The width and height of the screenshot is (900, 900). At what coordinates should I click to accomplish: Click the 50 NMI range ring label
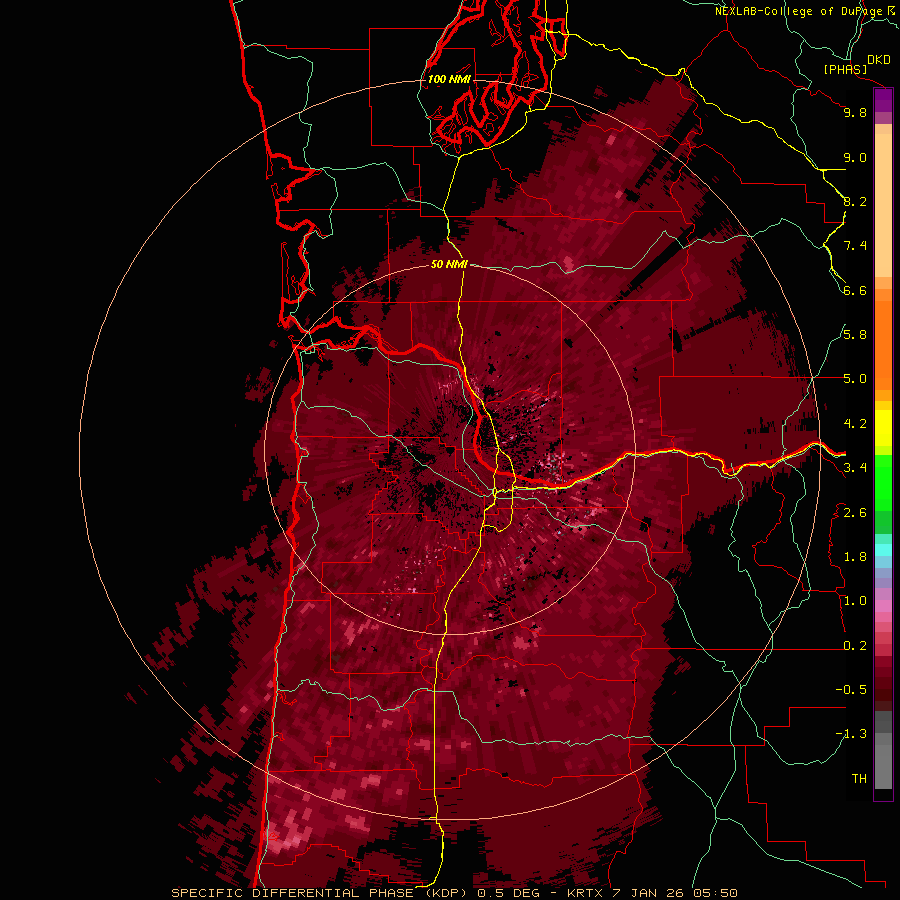(x=449, y=264)
